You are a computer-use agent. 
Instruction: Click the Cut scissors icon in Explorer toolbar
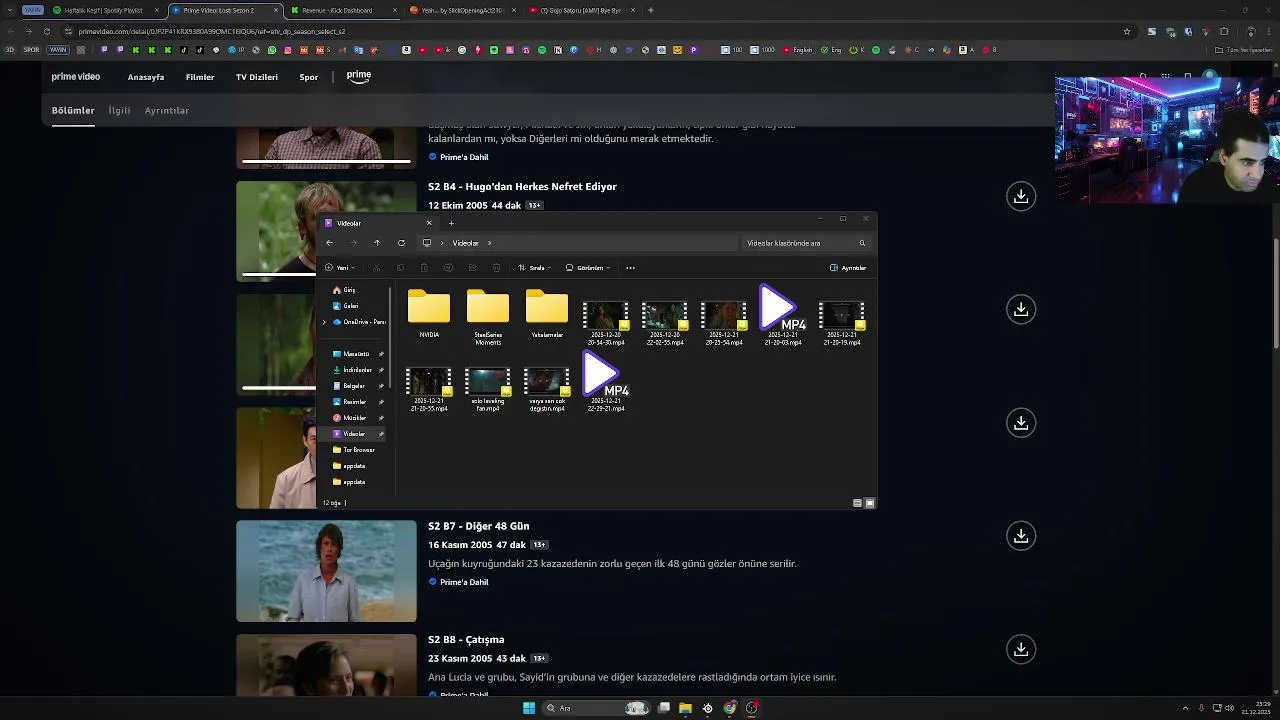point(376,268)
